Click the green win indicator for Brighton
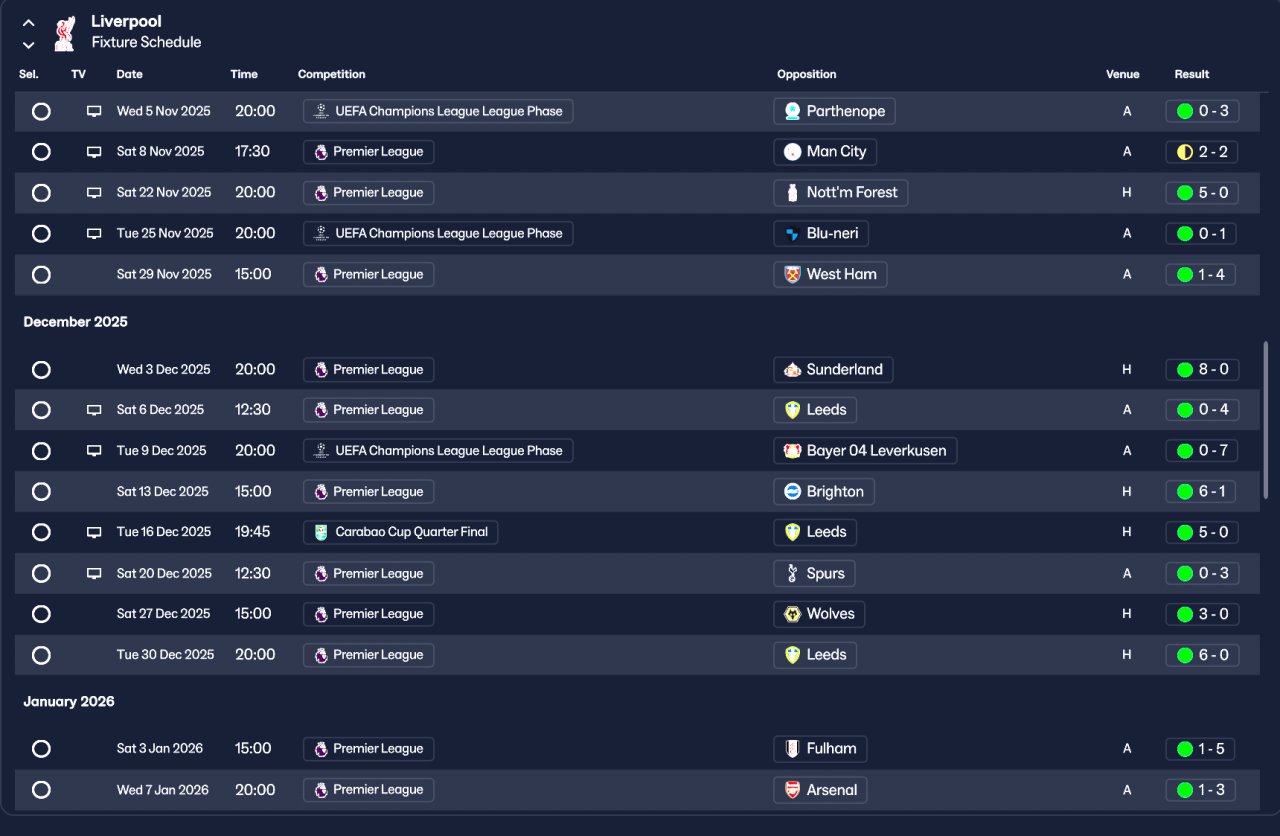Image resolution: width=1280 pixels, height=836 pixels. tap(1185, 492)
